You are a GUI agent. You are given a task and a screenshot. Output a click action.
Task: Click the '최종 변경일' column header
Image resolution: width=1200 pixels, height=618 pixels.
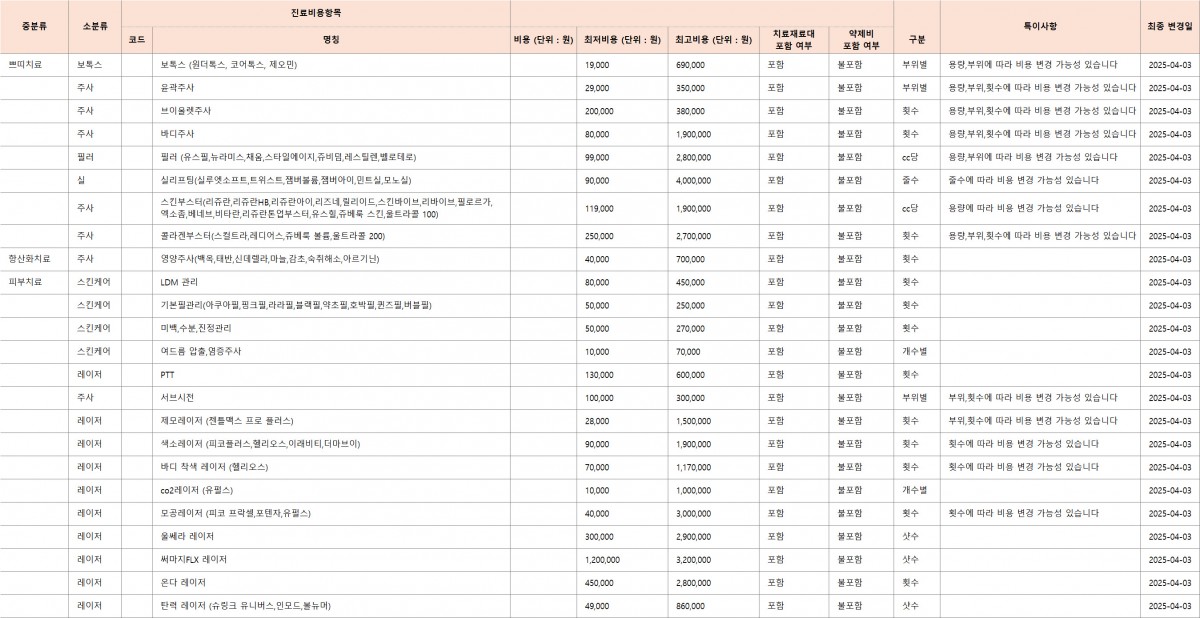click(1170, 26)
